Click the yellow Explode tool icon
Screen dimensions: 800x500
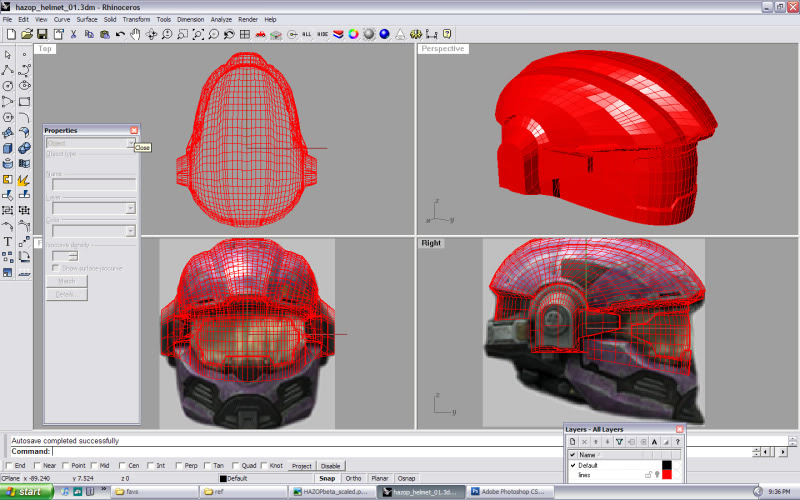(24, 179)
